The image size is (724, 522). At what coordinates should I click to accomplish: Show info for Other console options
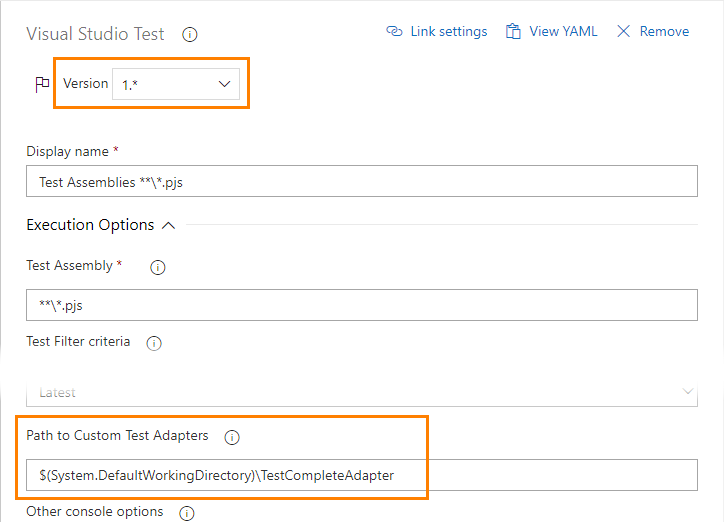tap(186, 513)
